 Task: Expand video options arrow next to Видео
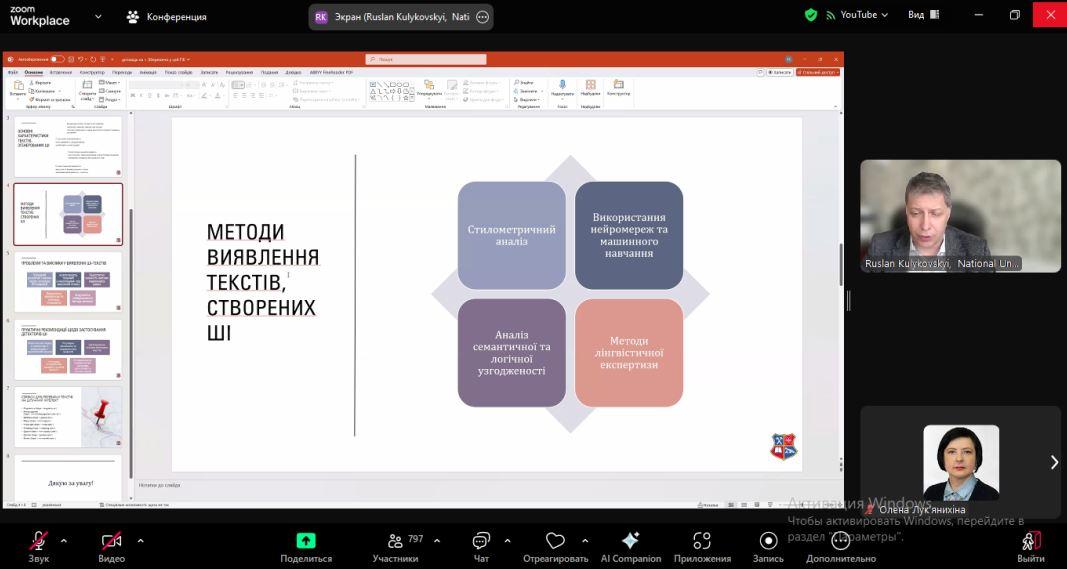coord(140,540)
